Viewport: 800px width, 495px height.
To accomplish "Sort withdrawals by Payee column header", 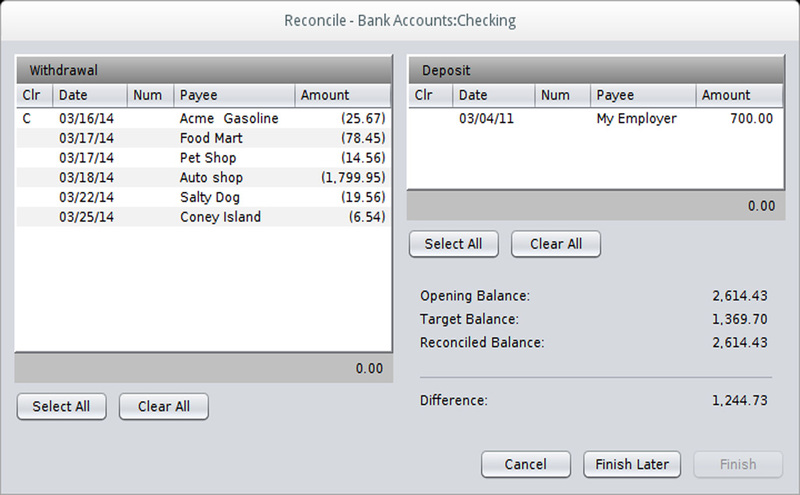I will point(234,95).
